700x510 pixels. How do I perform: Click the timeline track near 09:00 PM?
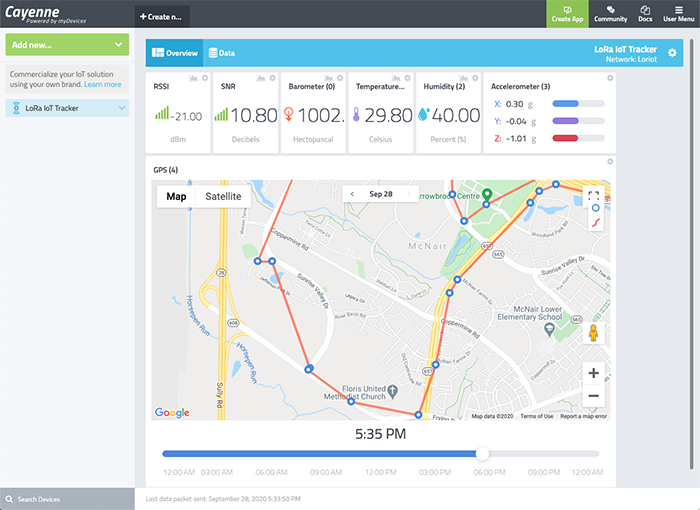[544, 454]
